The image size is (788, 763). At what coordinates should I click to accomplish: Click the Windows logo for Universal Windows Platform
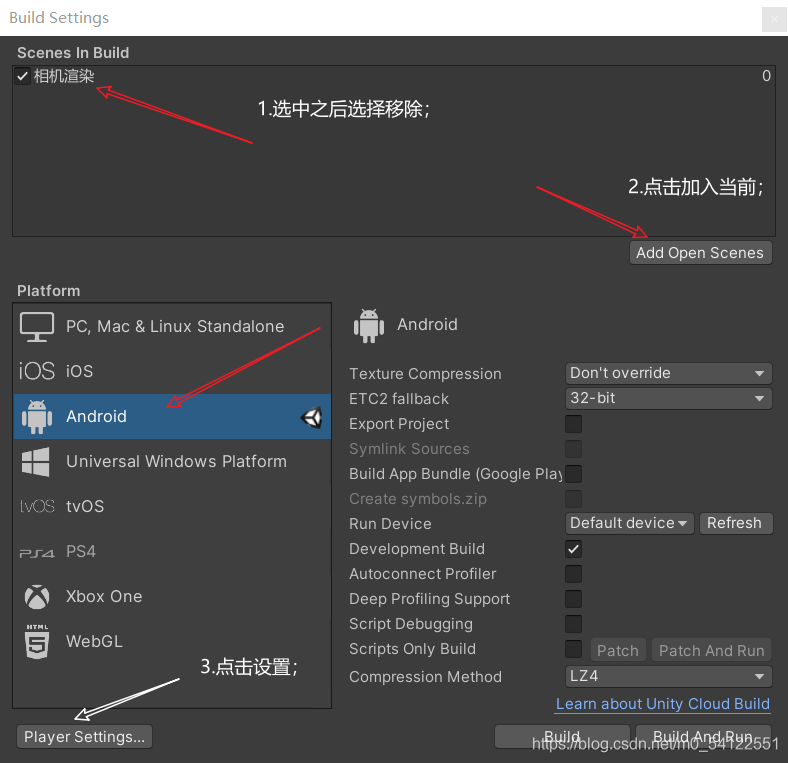point(36,461)
